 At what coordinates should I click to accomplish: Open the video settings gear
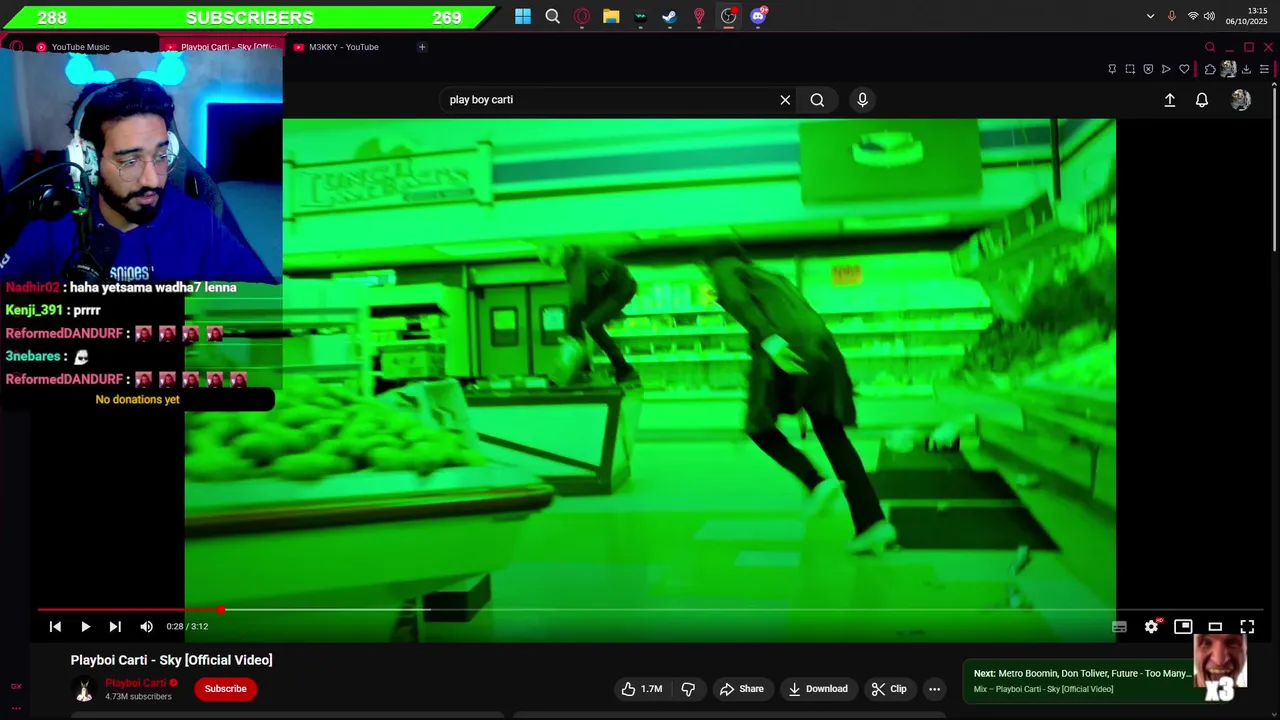click(1151, 626)
